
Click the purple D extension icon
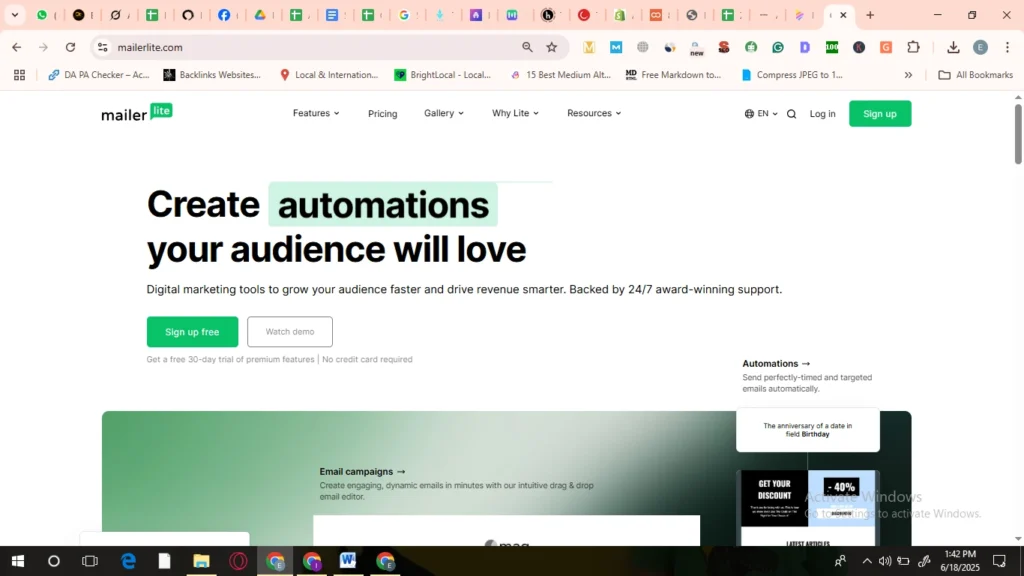(805, 47)
